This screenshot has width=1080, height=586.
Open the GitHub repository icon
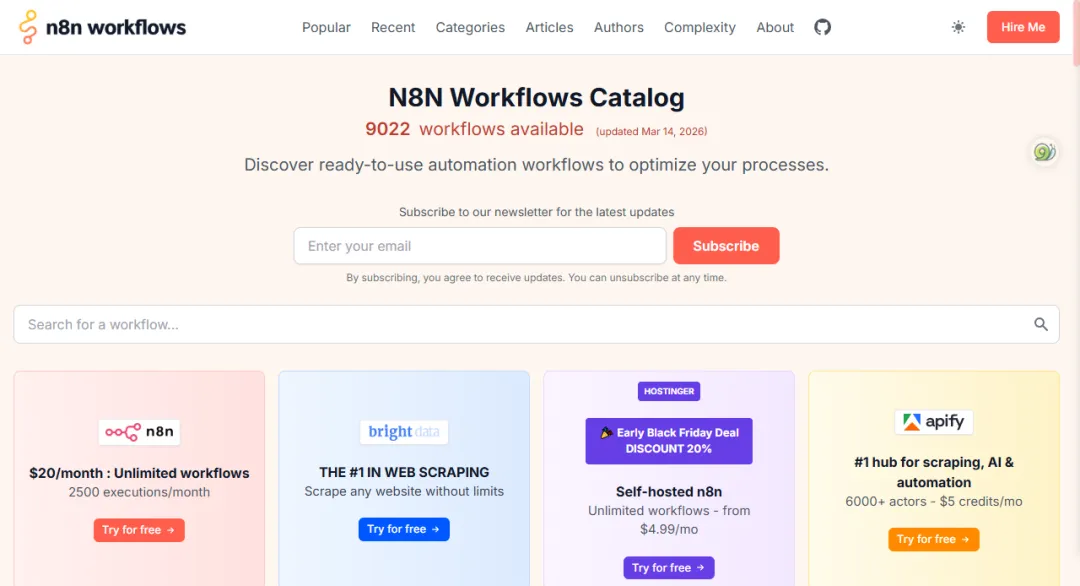click(x=822, y=27)
